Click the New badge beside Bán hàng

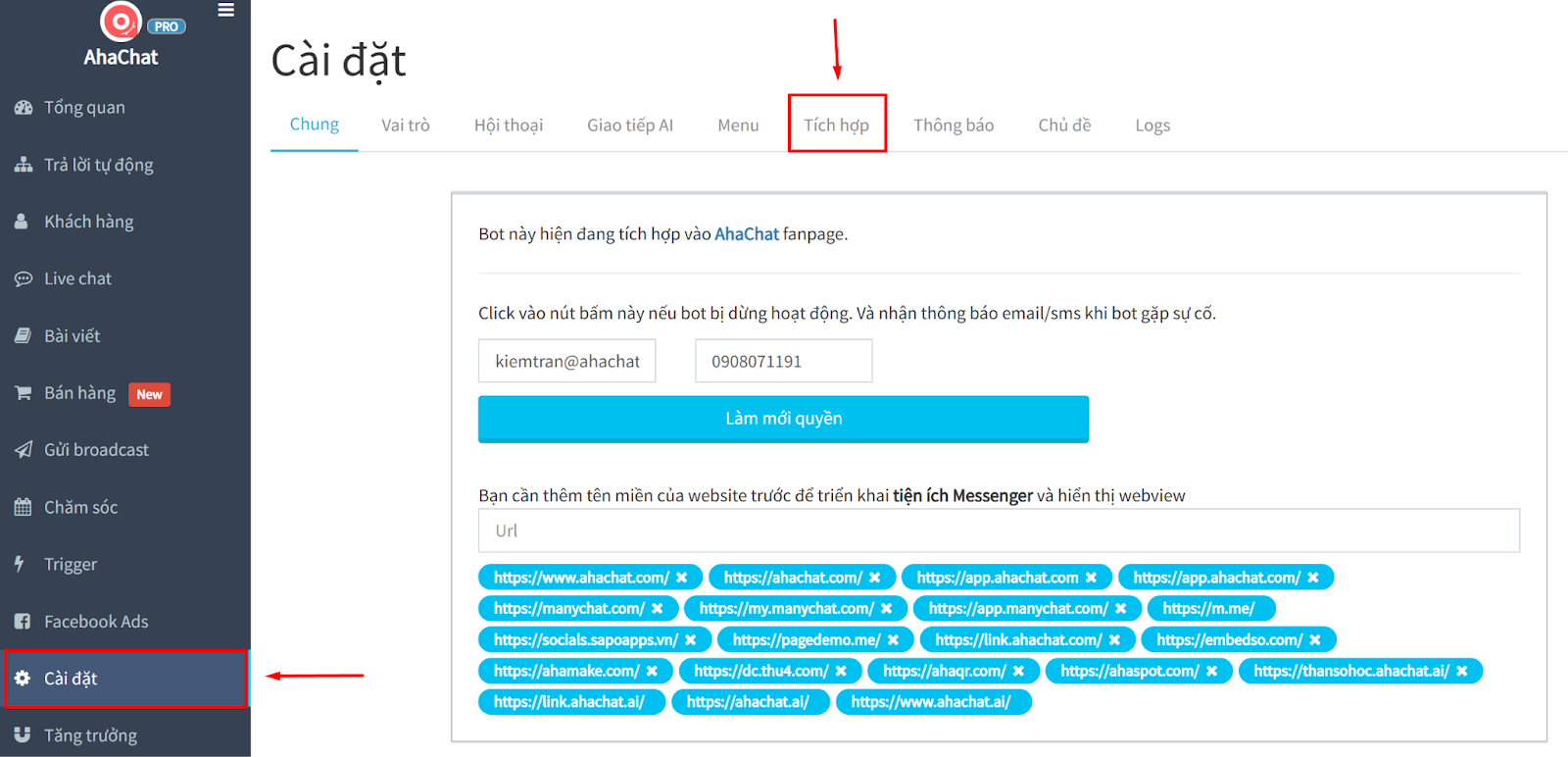pyautogui.click(x=150, y=394)
